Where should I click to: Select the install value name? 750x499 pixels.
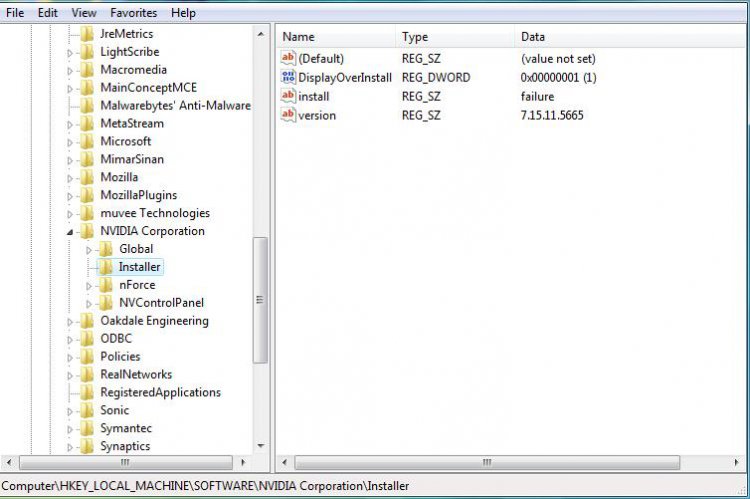pos(313,97)
